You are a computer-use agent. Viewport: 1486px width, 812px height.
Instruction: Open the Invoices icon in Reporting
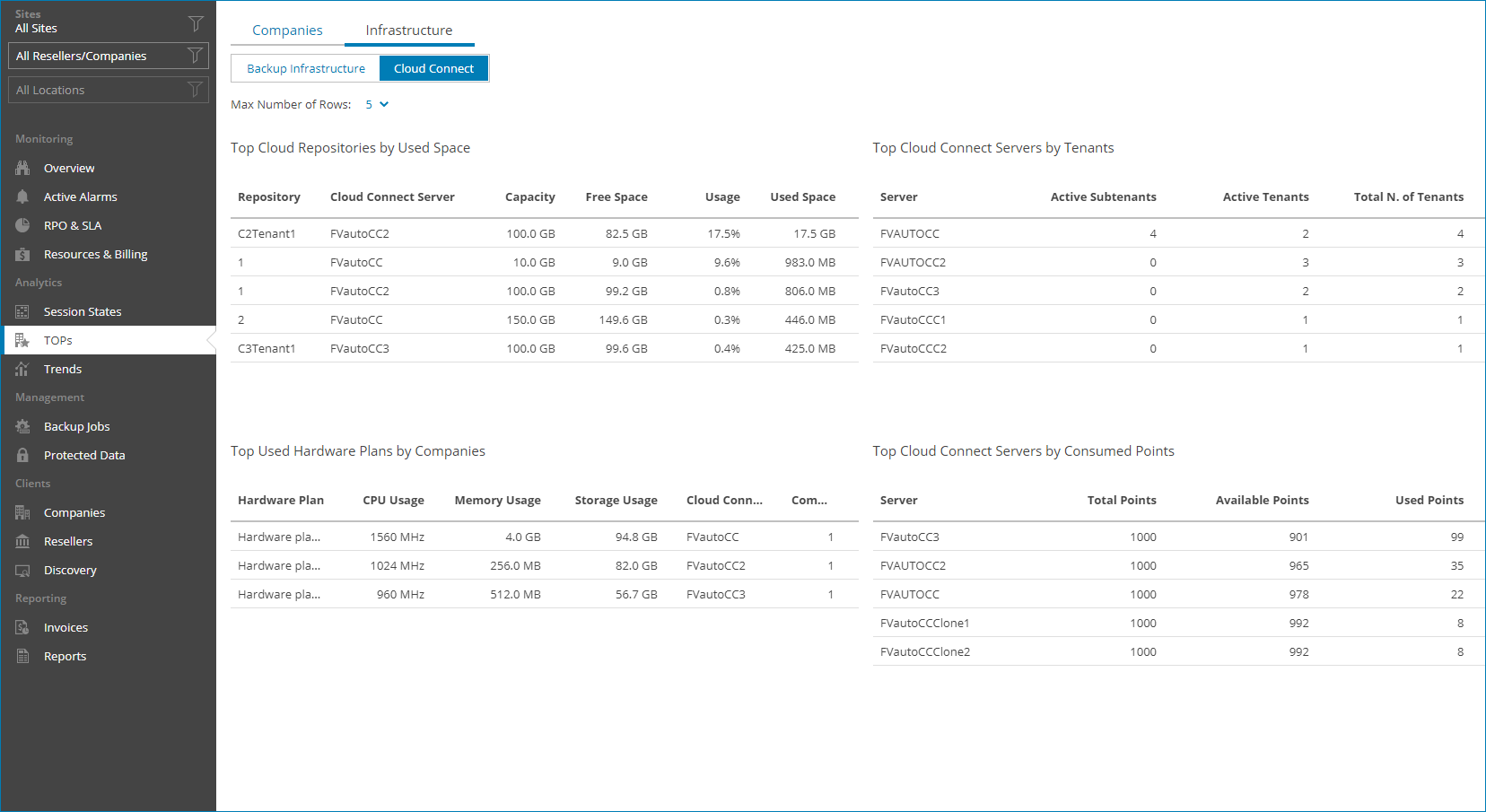click(x=22, y=627)
